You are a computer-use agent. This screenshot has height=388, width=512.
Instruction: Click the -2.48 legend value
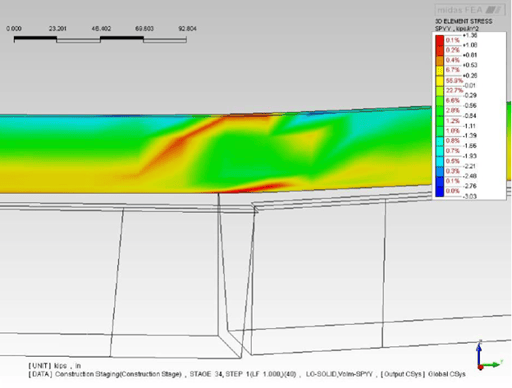tap(470, 176)
